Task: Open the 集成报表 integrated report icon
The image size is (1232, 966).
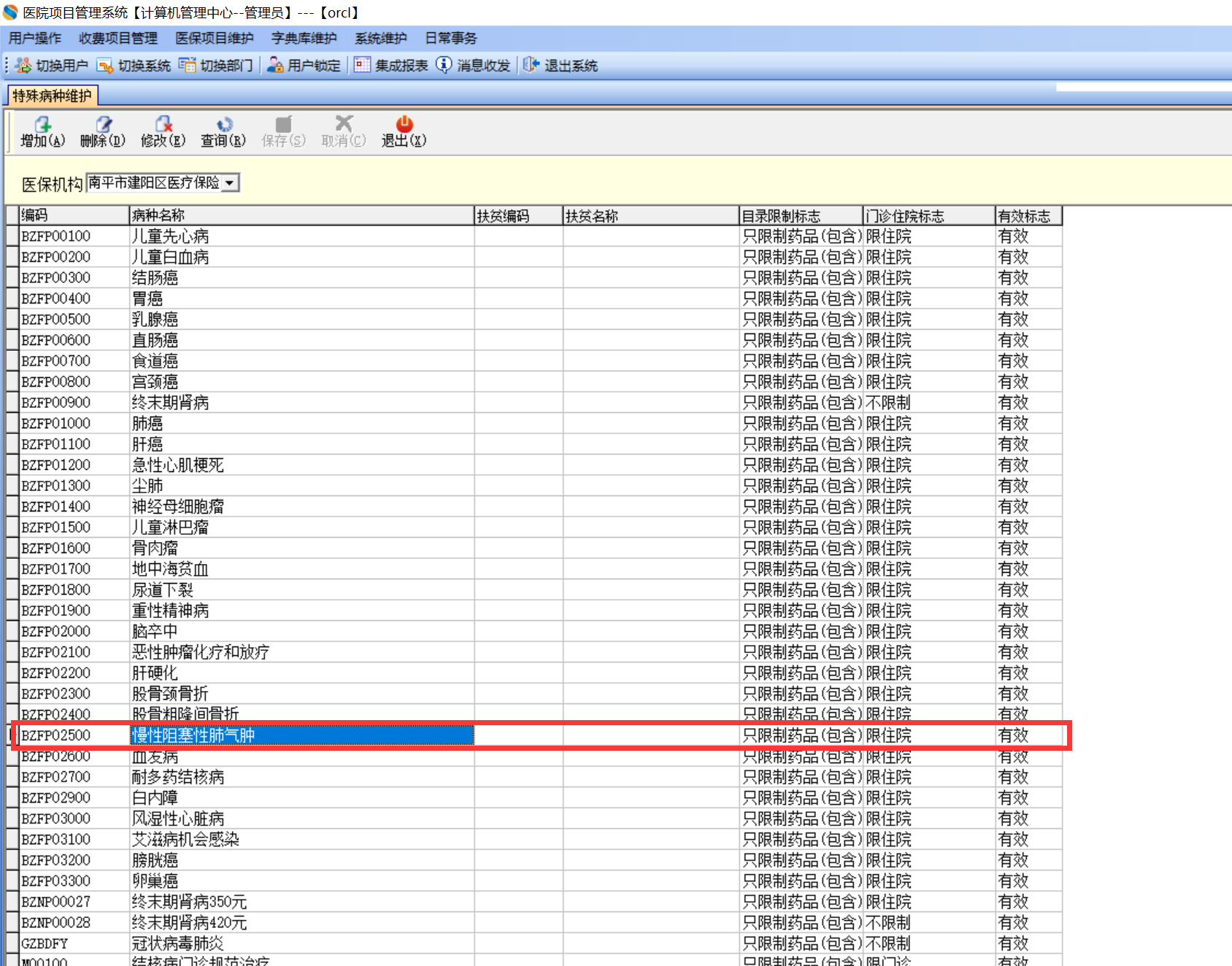Action: 362,66
